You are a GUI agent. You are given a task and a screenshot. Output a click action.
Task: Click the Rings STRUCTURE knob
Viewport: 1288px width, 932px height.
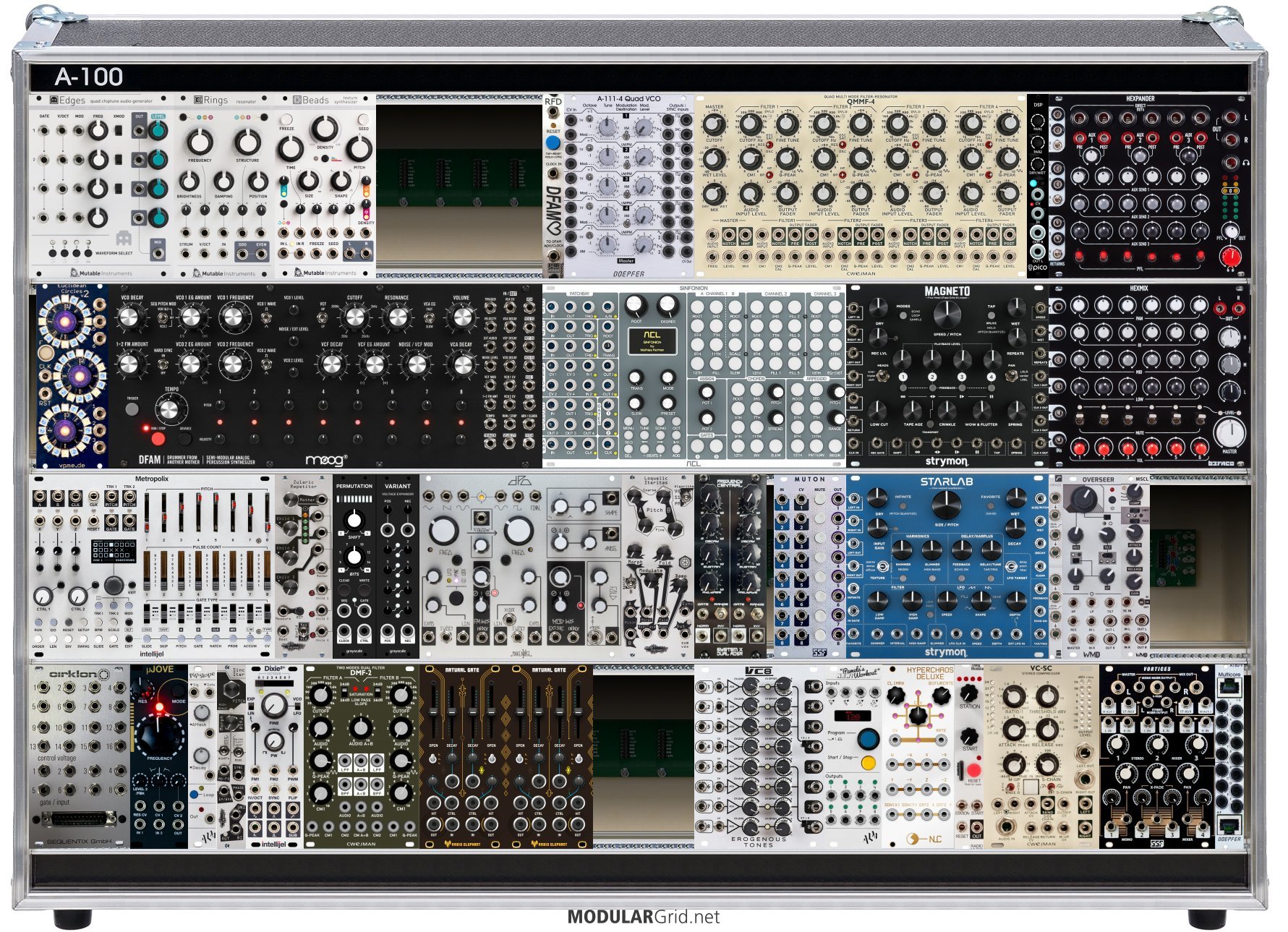(247, 142)
